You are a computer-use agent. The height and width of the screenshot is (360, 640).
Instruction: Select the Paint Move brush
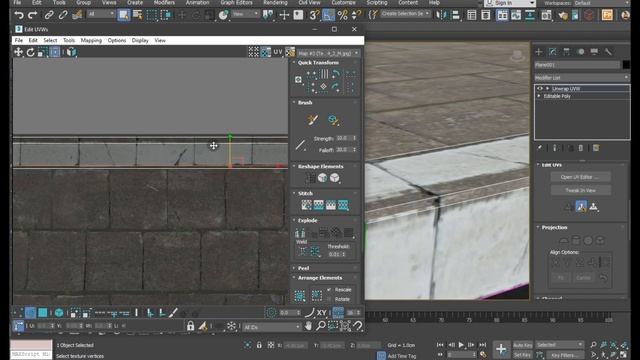click(x=313, y=120)
